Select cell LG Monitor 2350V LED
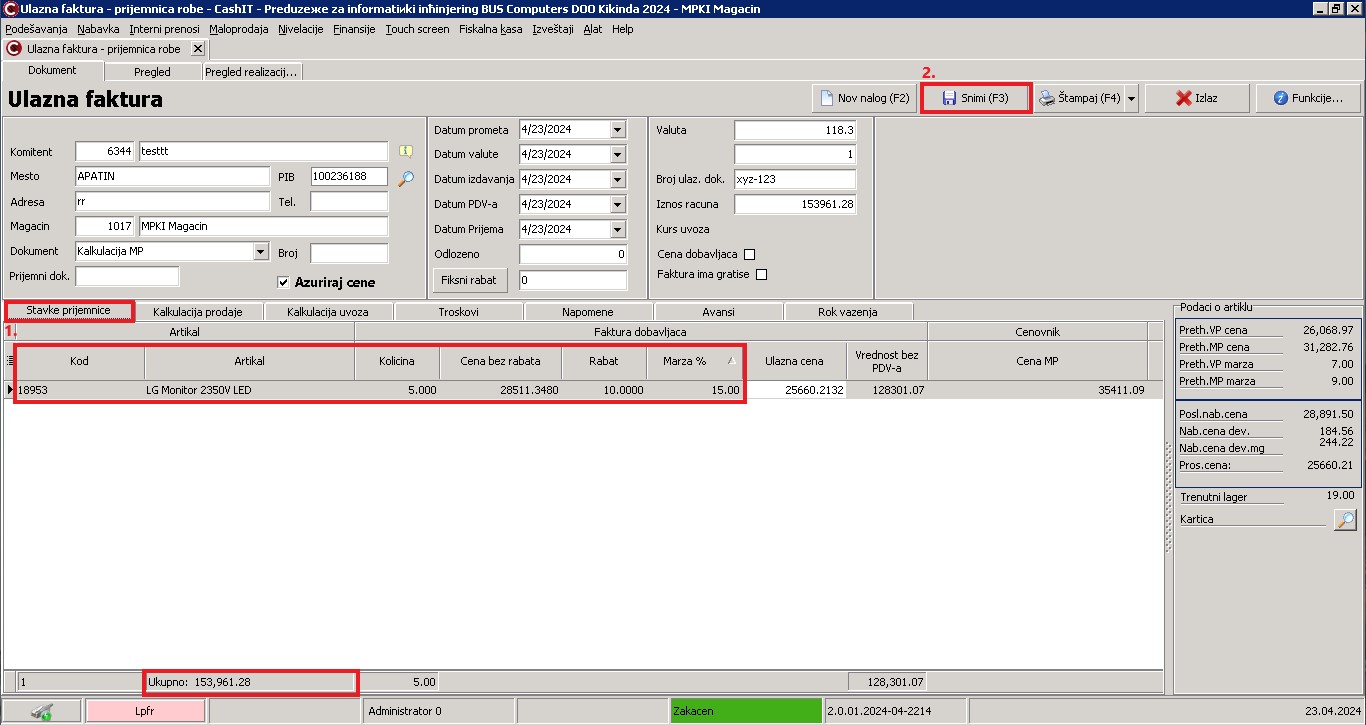 250,390
